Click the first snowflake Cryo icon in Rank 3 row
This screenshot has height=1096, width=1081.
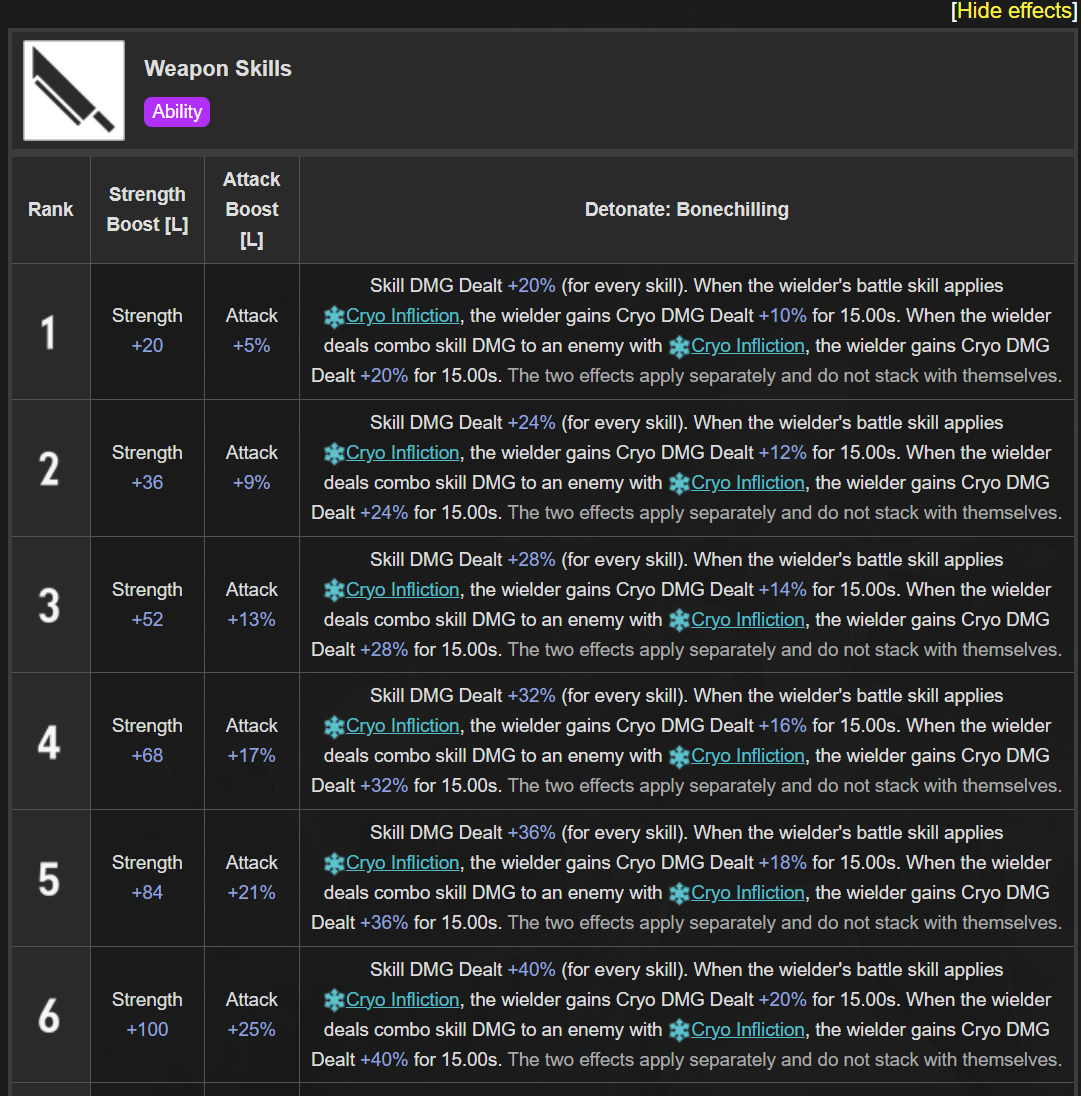click(x=334, y=591)
